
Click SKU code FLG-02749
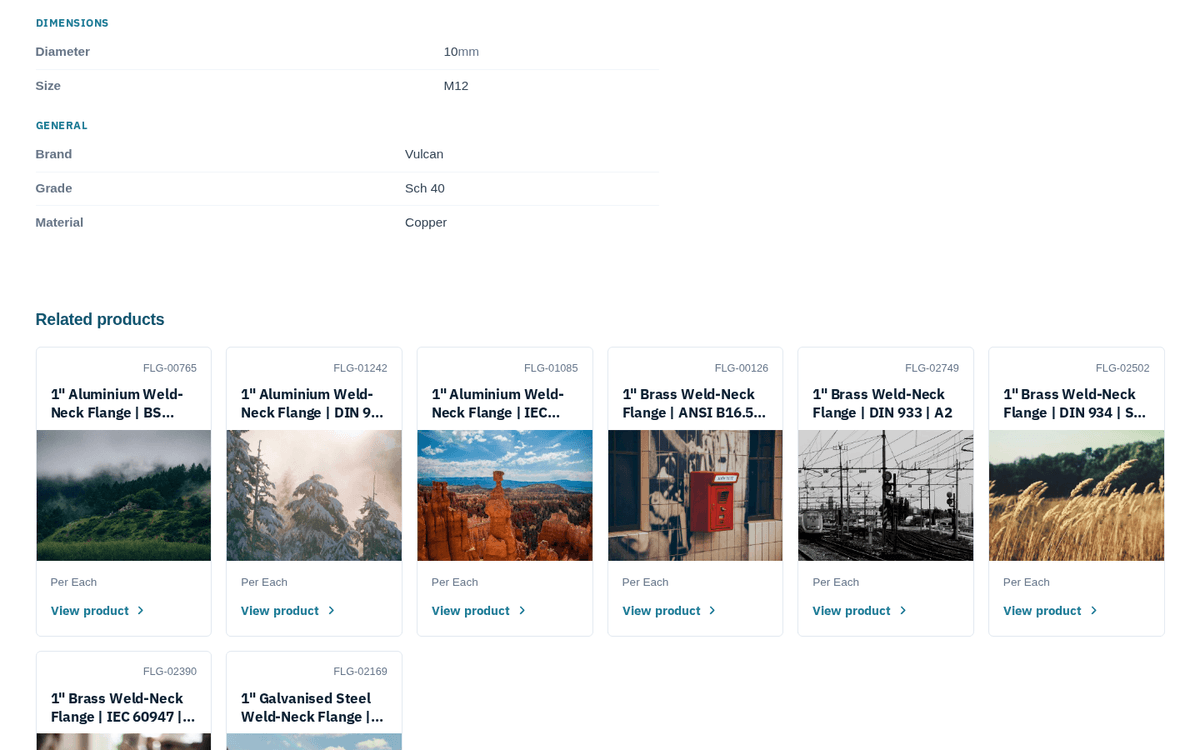932,368
